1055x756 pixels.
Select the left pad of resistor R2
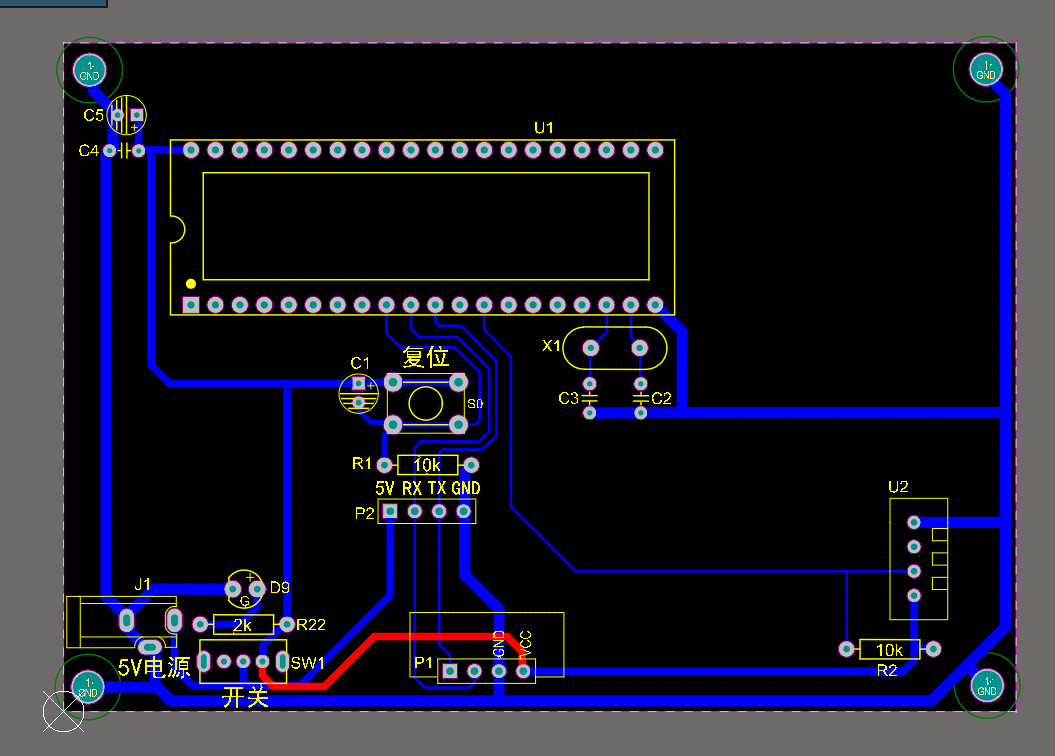click(x=846, y=649)
